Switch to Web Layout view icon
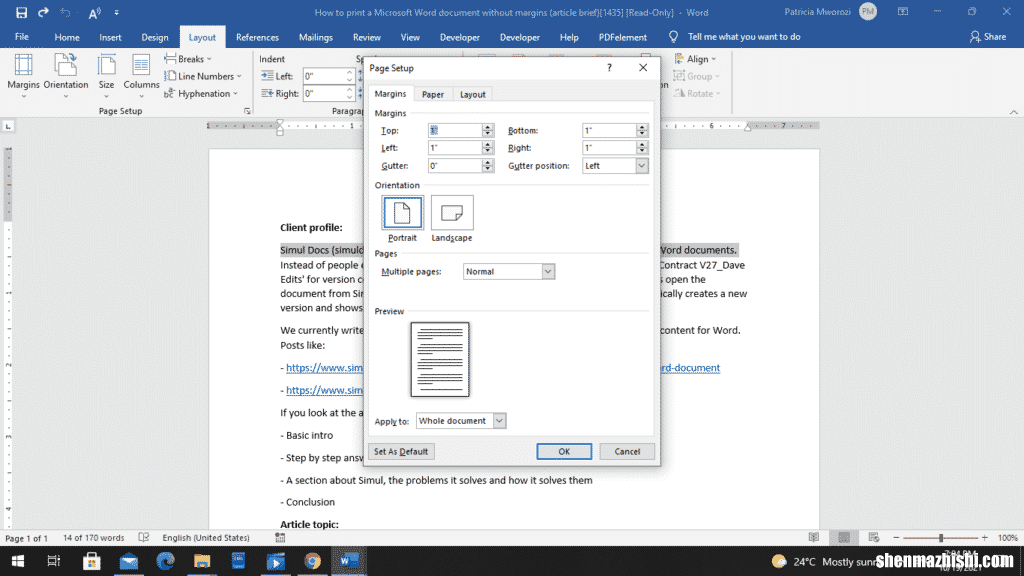The width and height of the screenshot is (1024, 576). 874,537
